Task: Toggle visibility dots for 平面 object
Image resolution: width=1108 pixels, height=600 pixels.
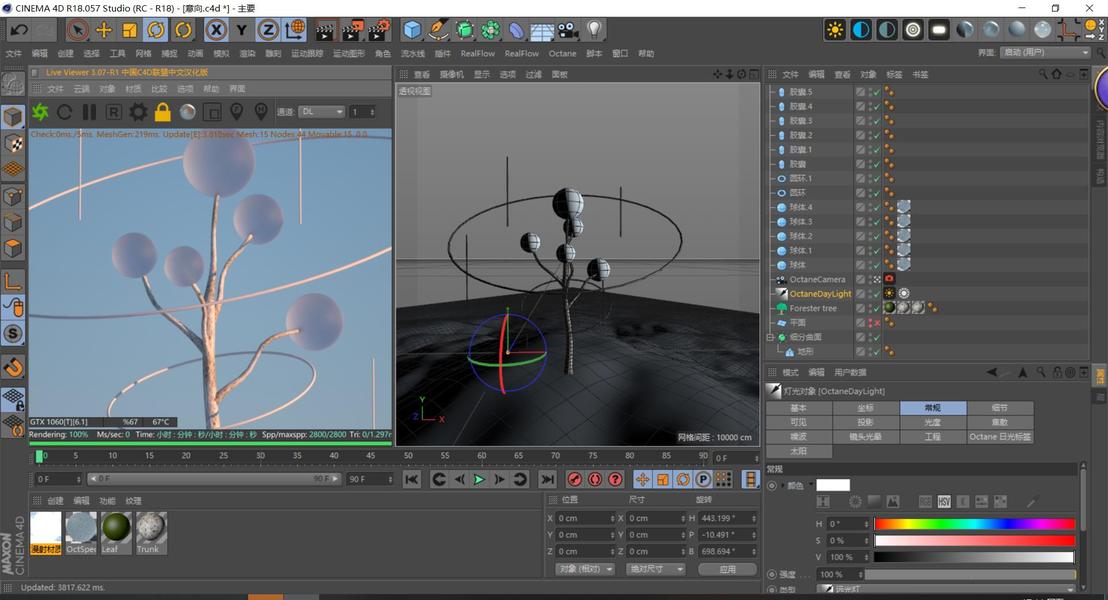Action: pyautogui.click(x=871, y=323)
